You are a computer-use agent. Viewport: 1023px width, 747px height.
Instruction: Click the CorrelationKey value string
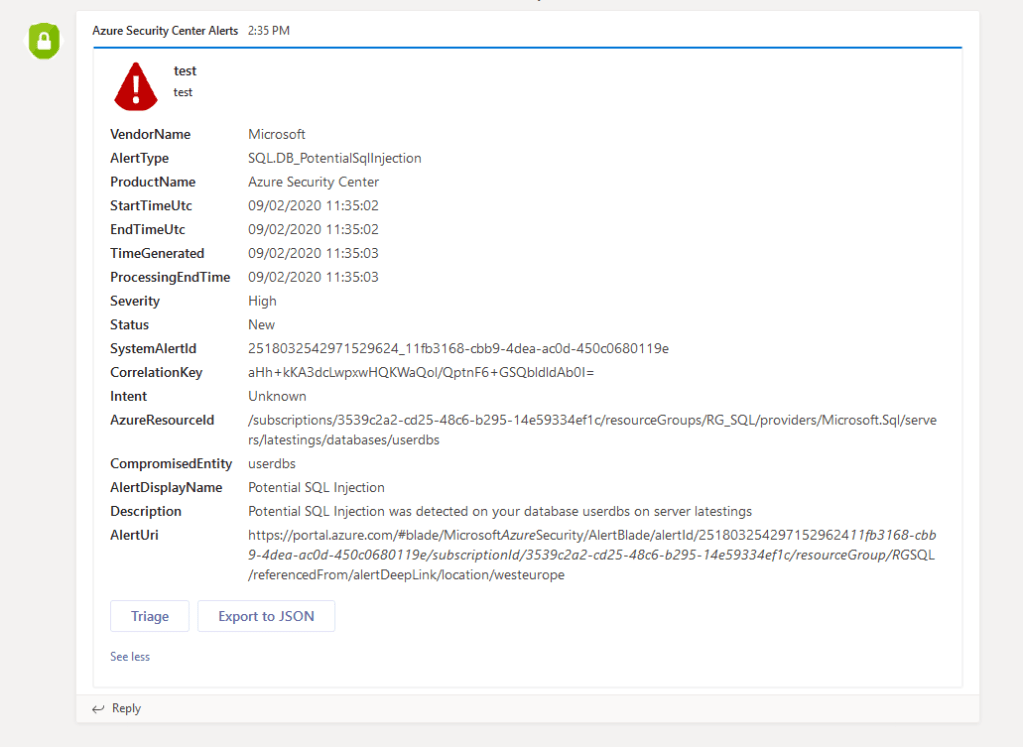click(x=421, y=373)
